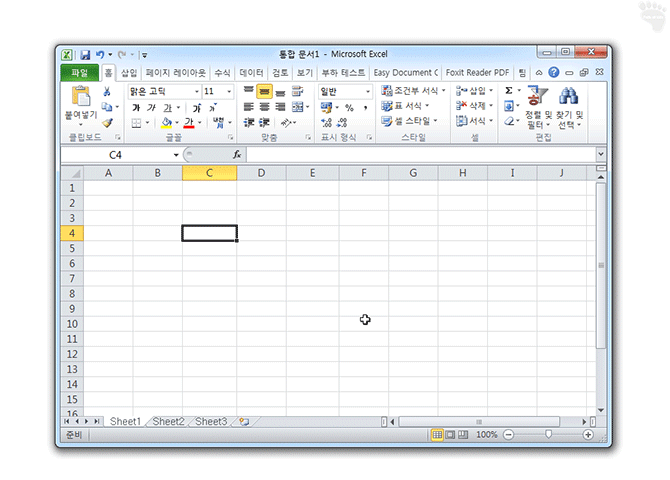
Task: Click the AutoSum sigma icon
Action: [x=508, y=91]
